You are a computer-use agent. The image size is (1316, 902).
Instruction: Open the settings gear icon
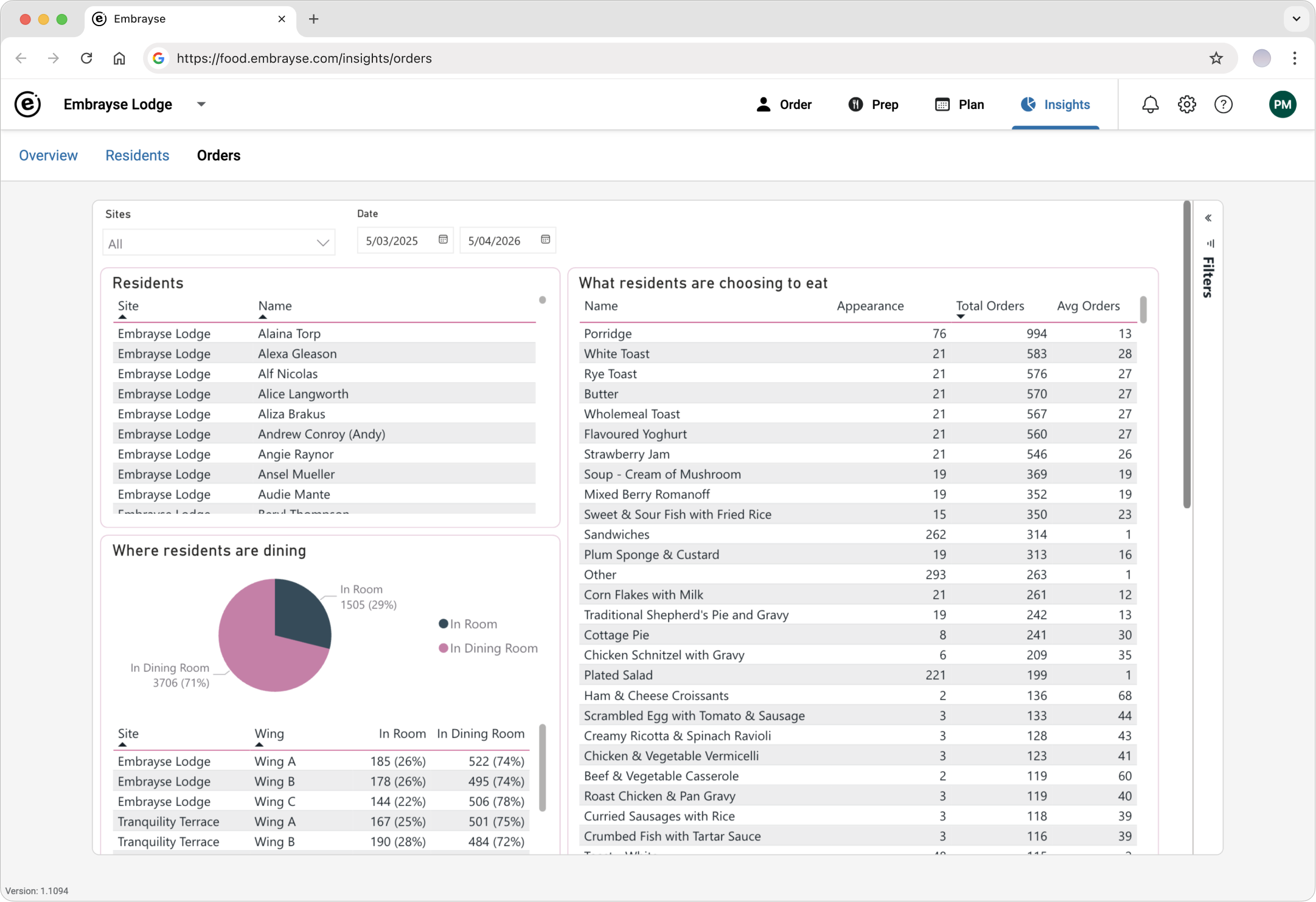pyautogui.click(x=1186, y=105)
